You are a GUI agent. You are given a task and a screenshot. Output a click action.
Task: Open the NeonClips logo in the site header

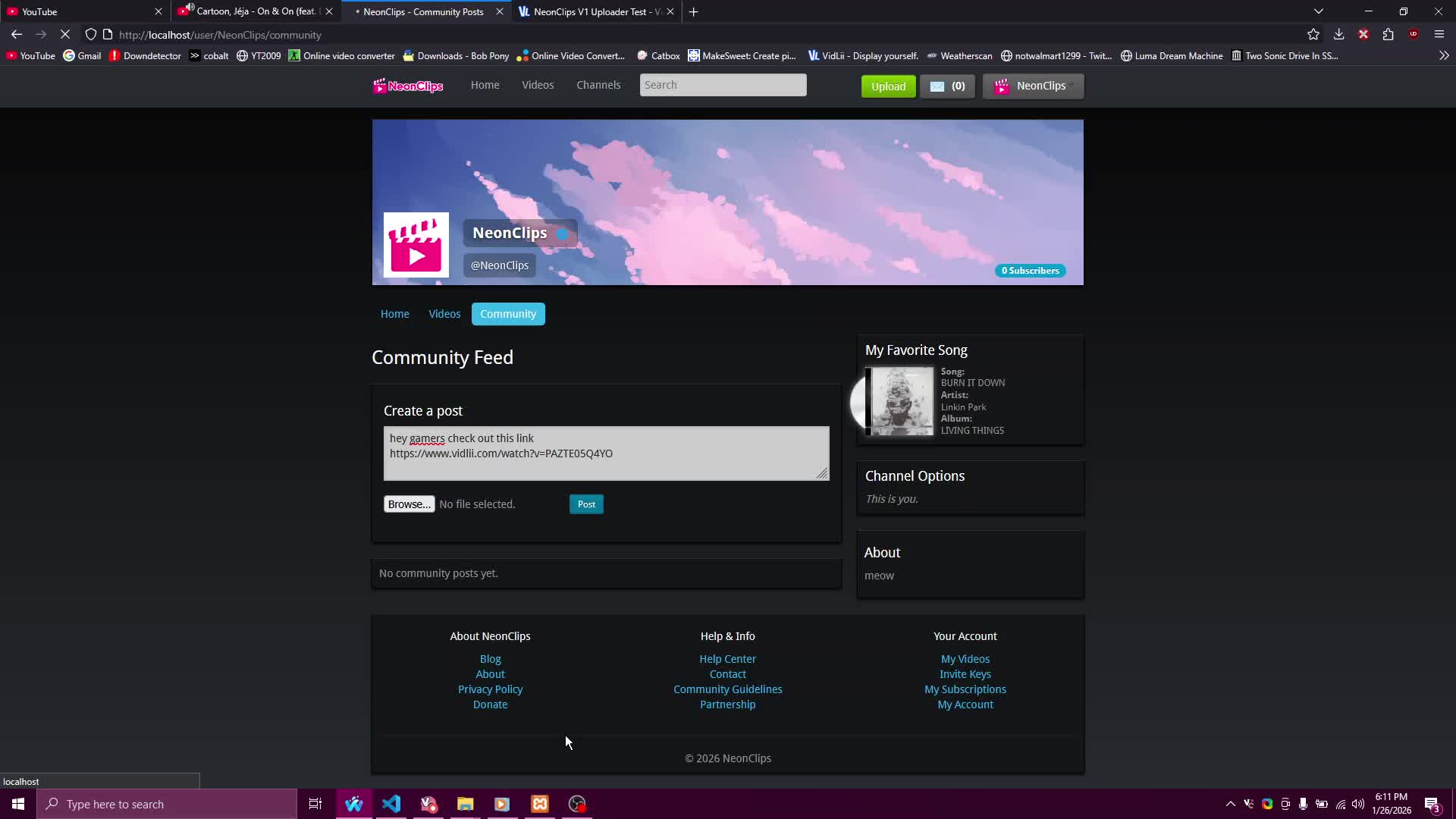click(x=407, y=86)
